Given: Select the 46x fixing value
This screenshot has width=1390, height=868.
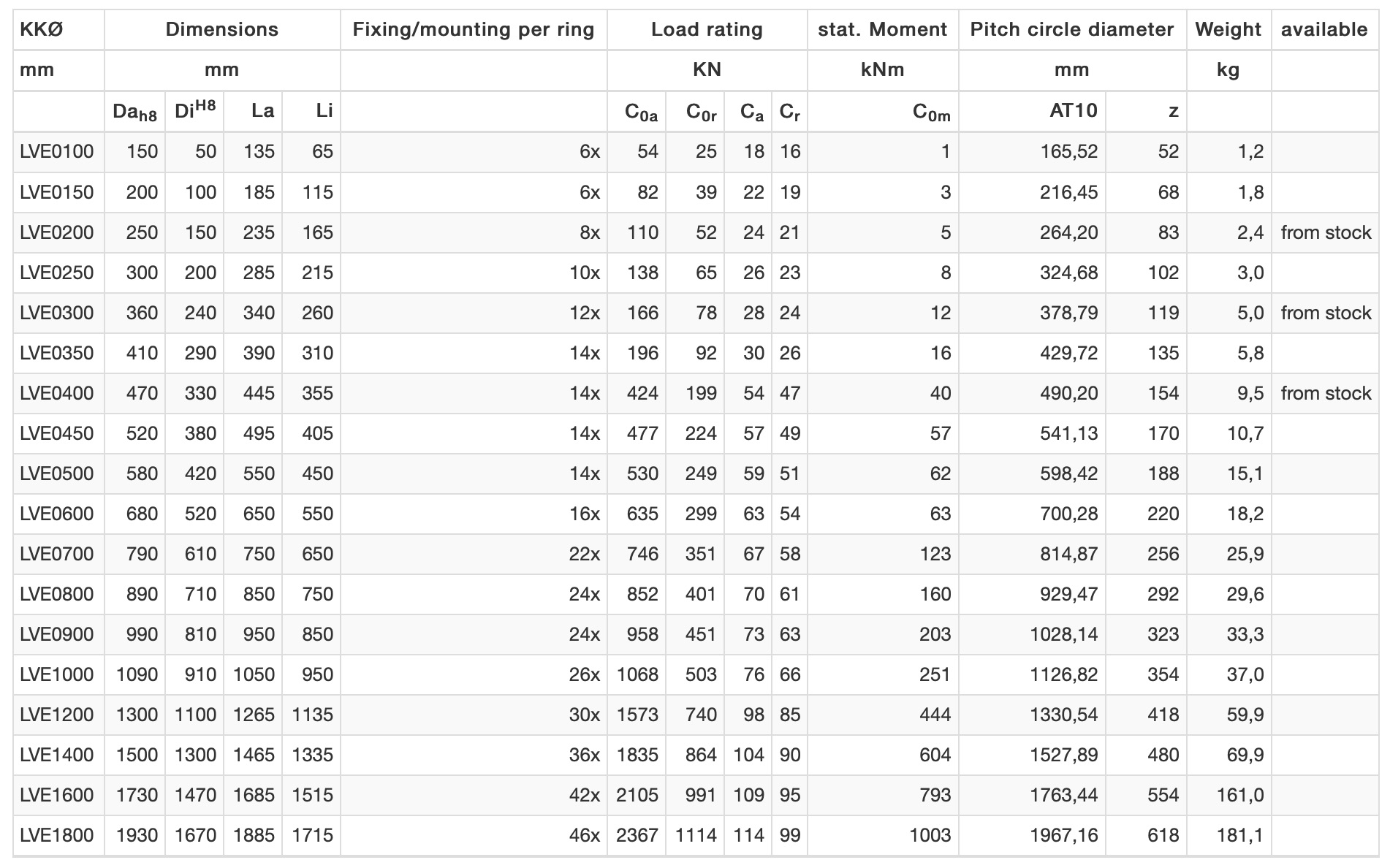Looking at the screenshot, I should 585,835.
